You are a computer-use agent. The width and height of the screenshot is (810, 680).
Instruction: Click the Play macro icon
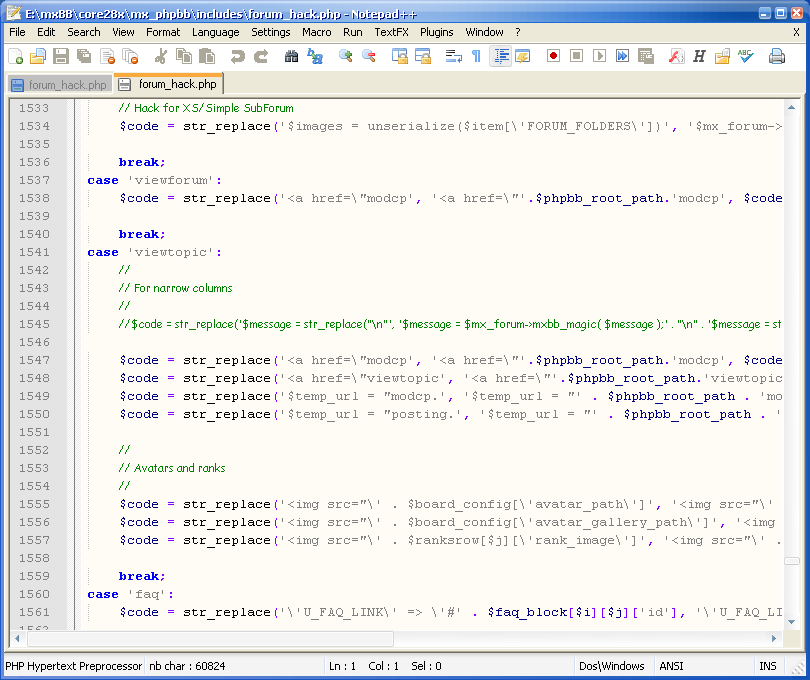tap(599, 56)
